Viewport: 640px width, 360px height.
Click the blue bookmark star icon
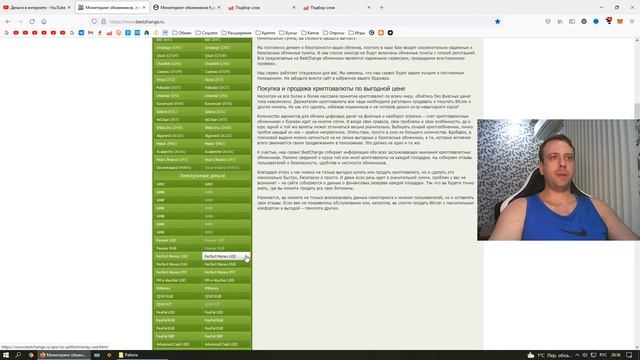[497, 21]
